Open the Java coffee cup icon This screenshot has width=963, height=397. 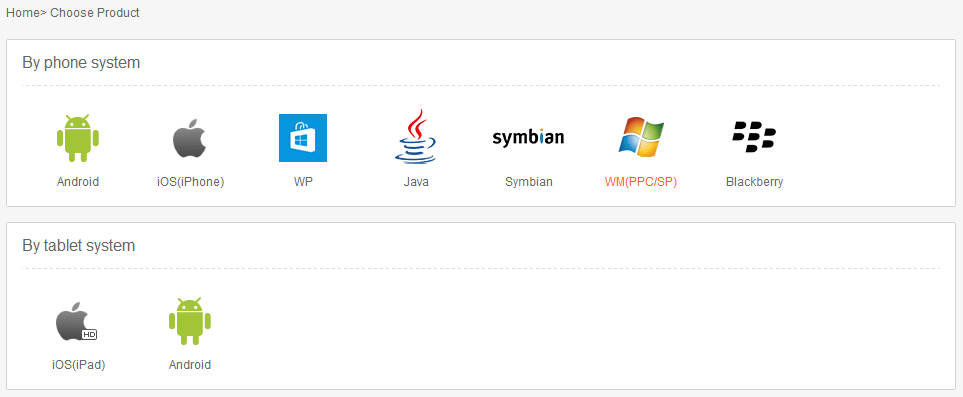pyautogui.click(x=416, y=136)
